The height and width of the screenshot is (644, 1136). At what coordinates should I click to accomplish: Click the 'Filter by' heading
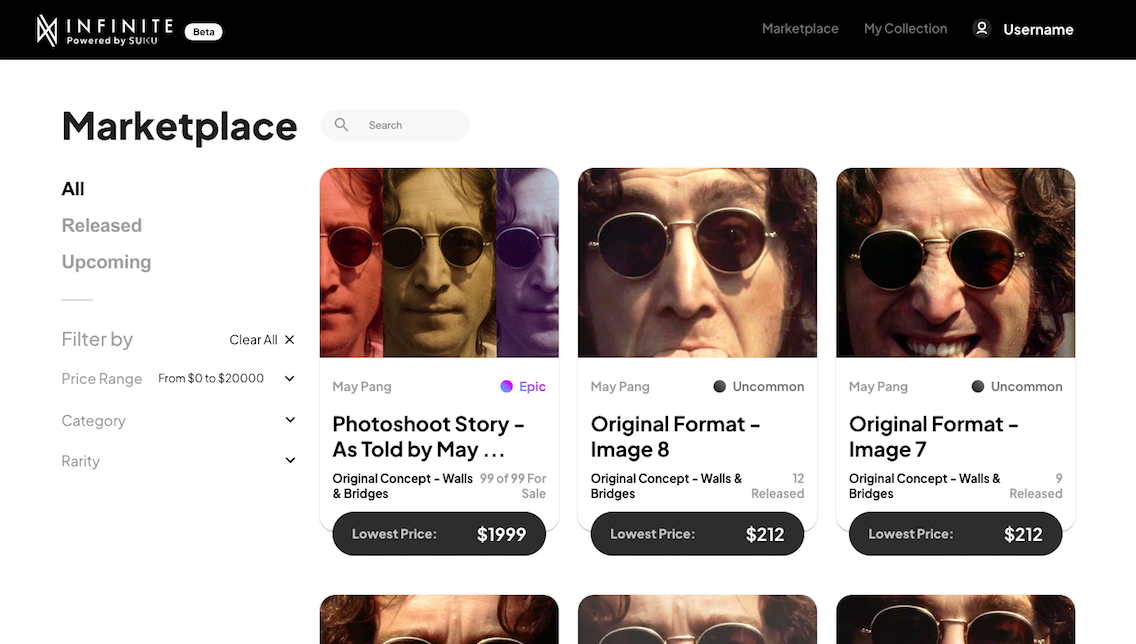click(x=97, y=339)
